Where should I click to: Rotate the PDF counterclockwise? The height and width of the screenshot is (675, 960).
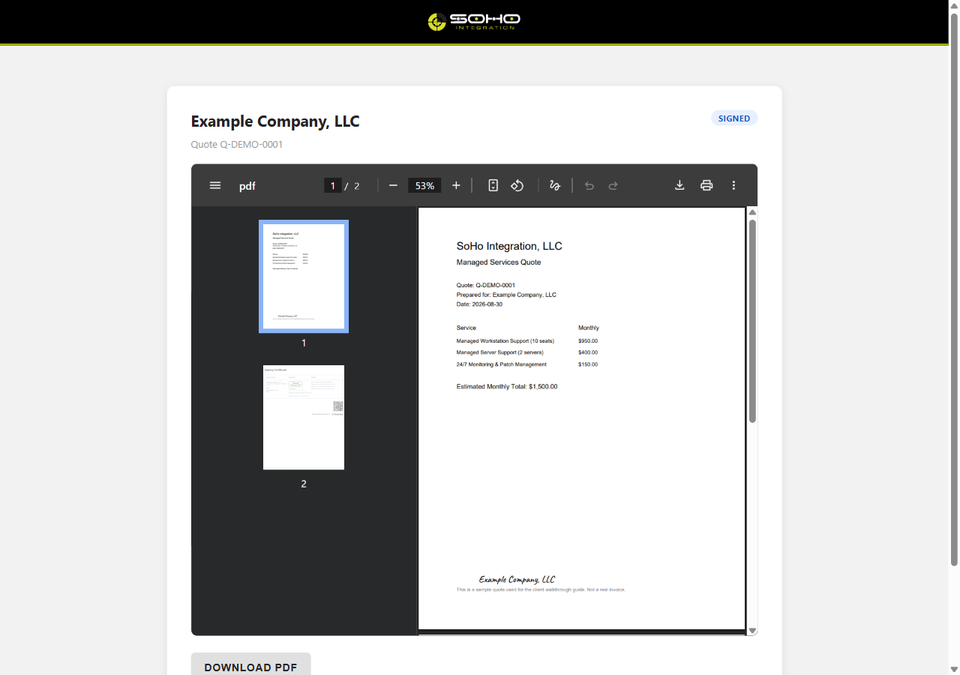click(517, 185)
